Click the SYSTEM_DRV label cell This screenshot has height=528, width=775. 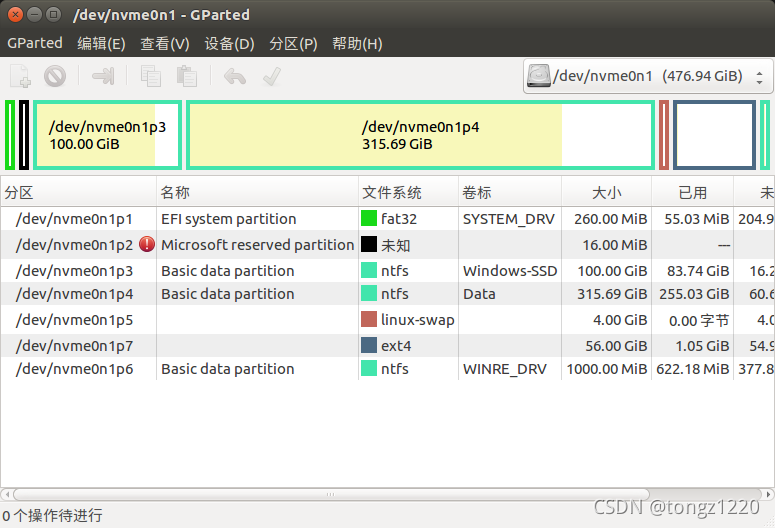point(509,219)
